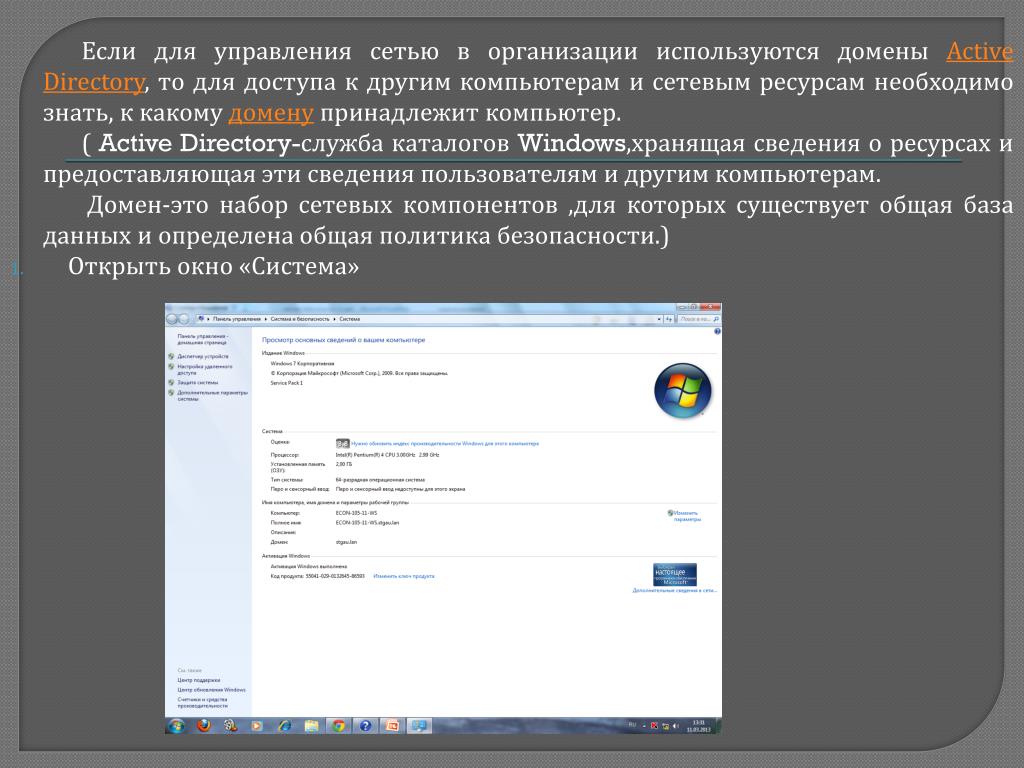Open 'Центр обновления Windows' sidebar link
The height and width of the screenshot is (768, 1024).
(212, 690)
